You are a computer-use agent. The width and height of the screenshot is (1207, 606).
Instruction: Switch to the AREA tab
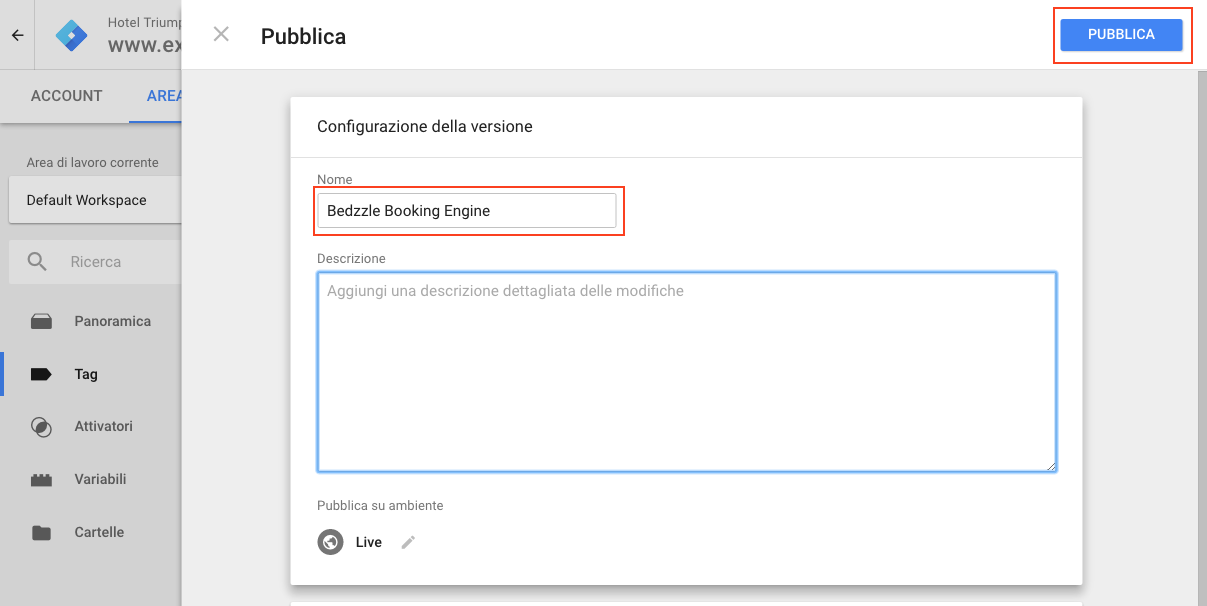pos(164,96)
